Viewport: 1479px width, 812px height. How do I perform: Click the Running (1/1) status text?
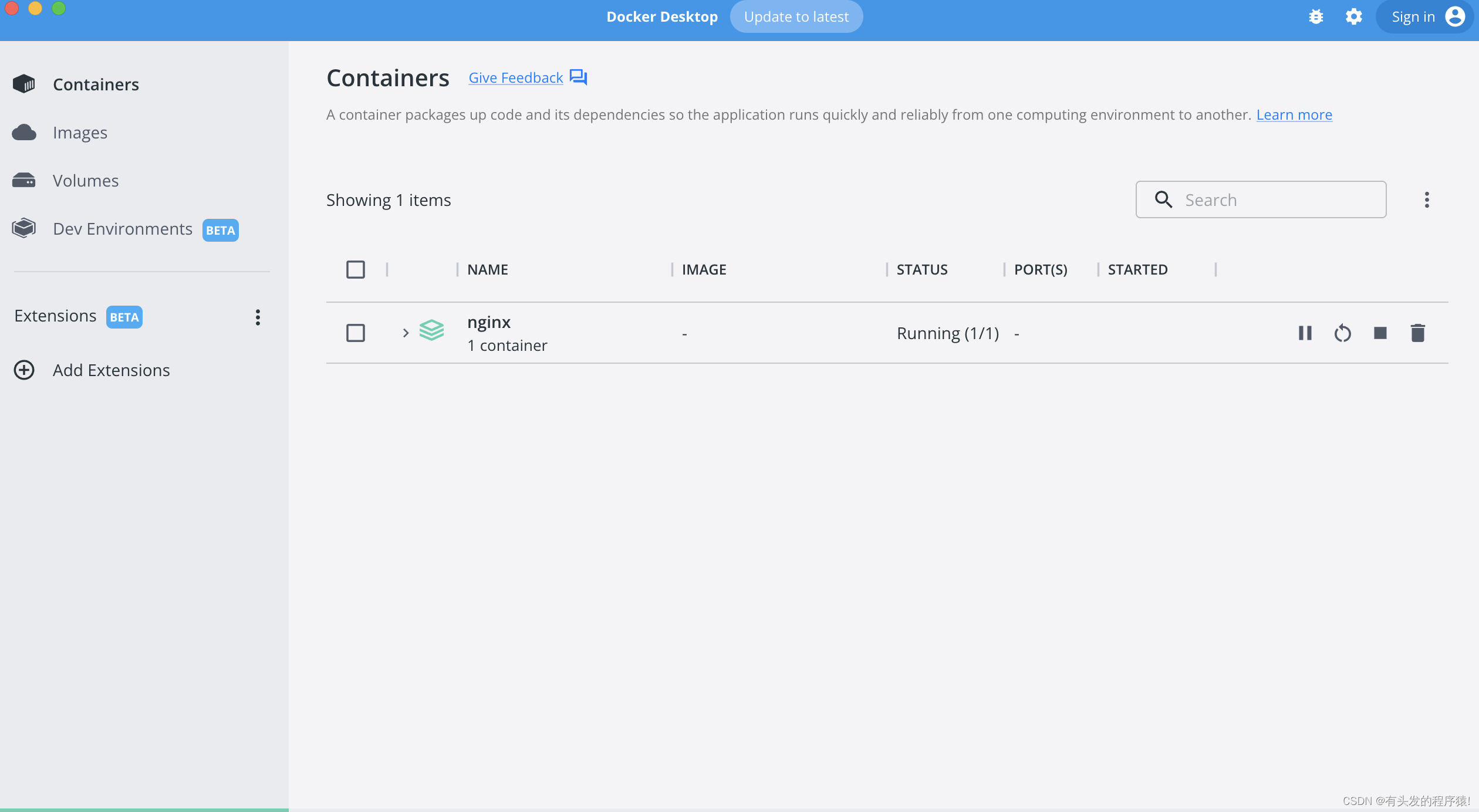click(x=948, y=333)
